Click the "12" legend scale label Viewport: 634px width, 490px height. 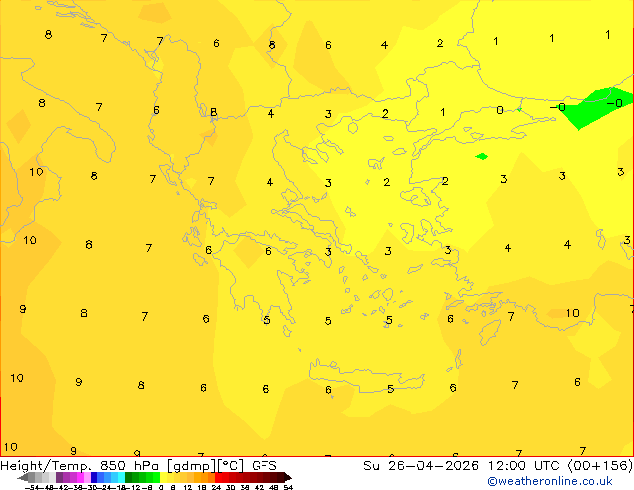coord(187,487)
